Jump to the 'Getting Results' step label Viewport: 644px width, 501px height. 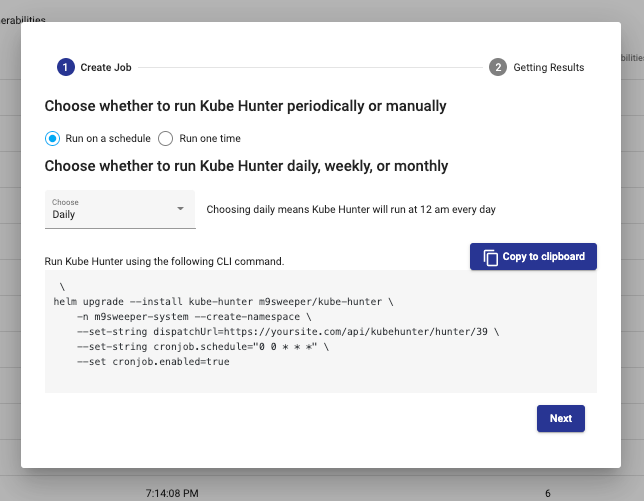coord(548,67)
